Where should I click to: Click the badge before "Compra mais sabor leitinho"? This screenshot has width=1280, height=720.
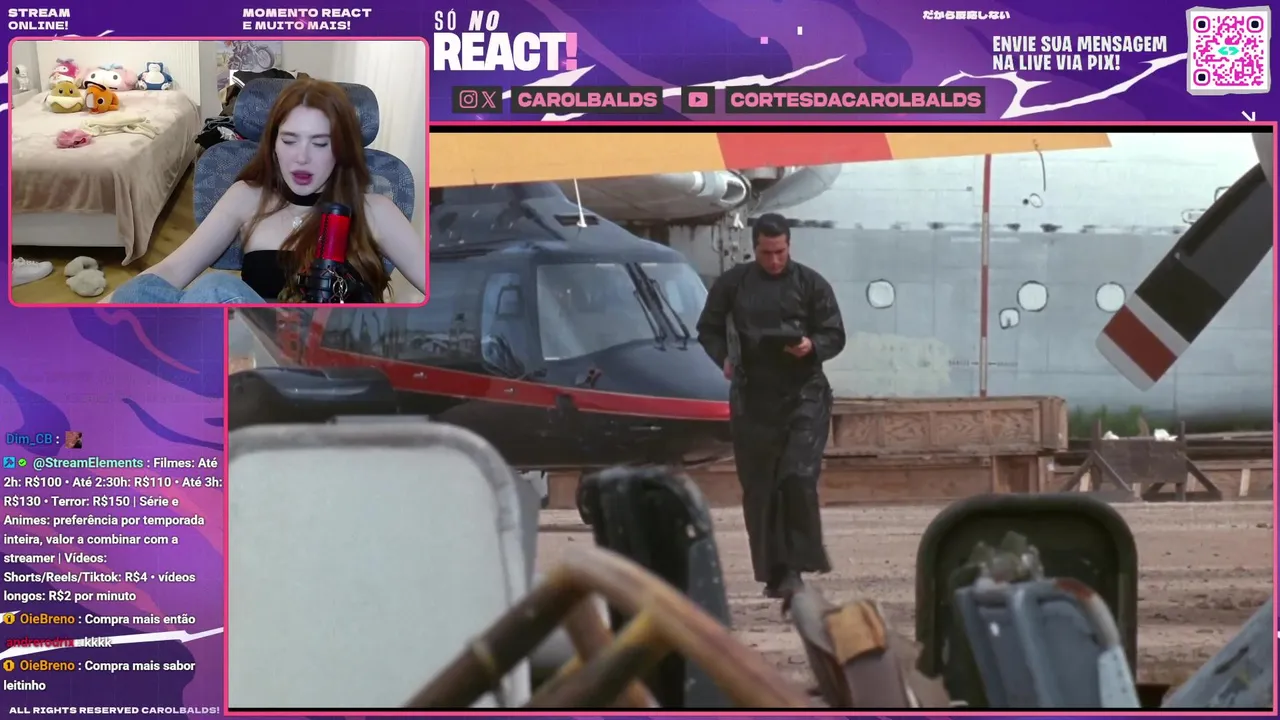click(x=9, y=665)
